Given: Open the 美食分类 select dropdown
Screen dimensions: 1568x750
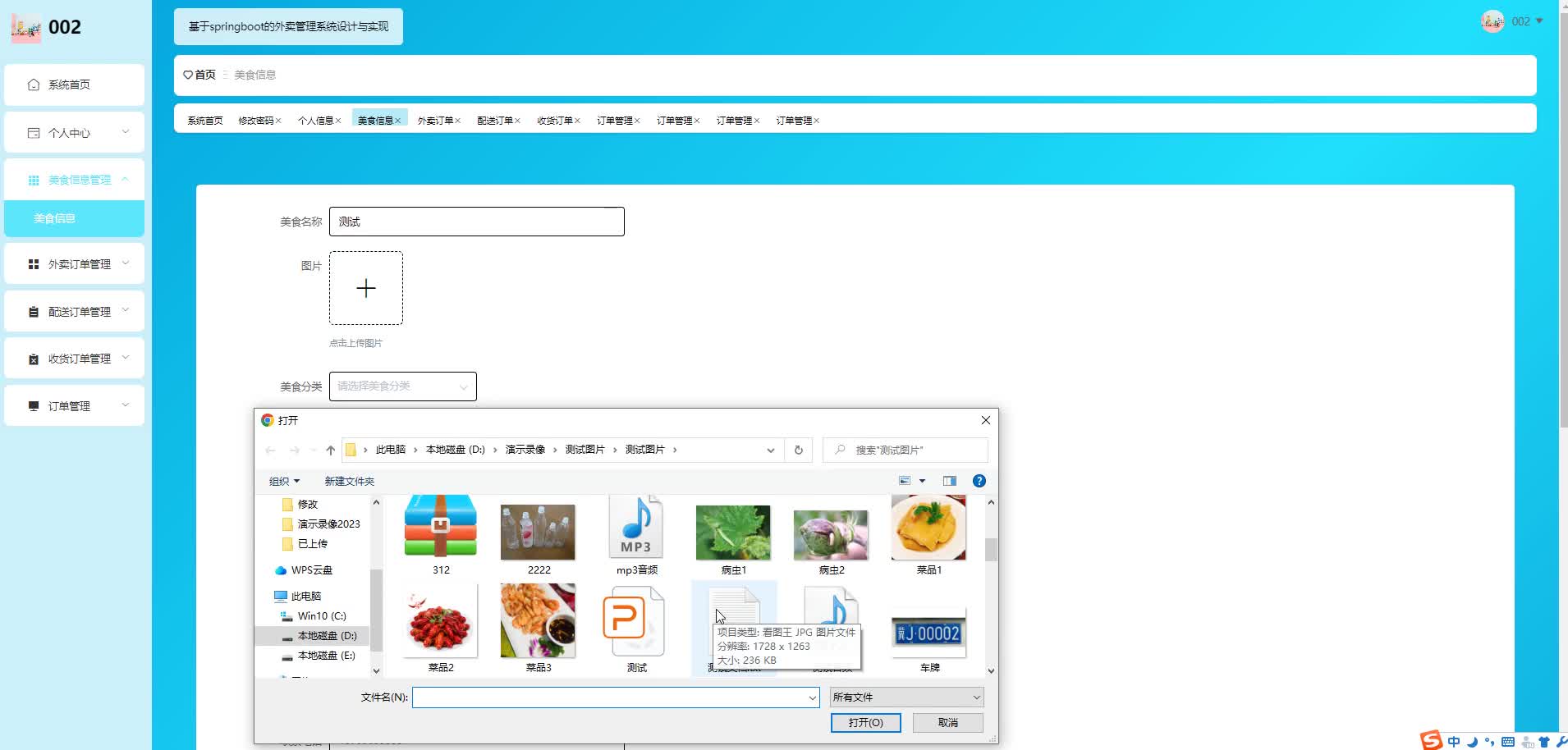Looking at the screenshot, I should pyautogui.click(x=403, y=386).
